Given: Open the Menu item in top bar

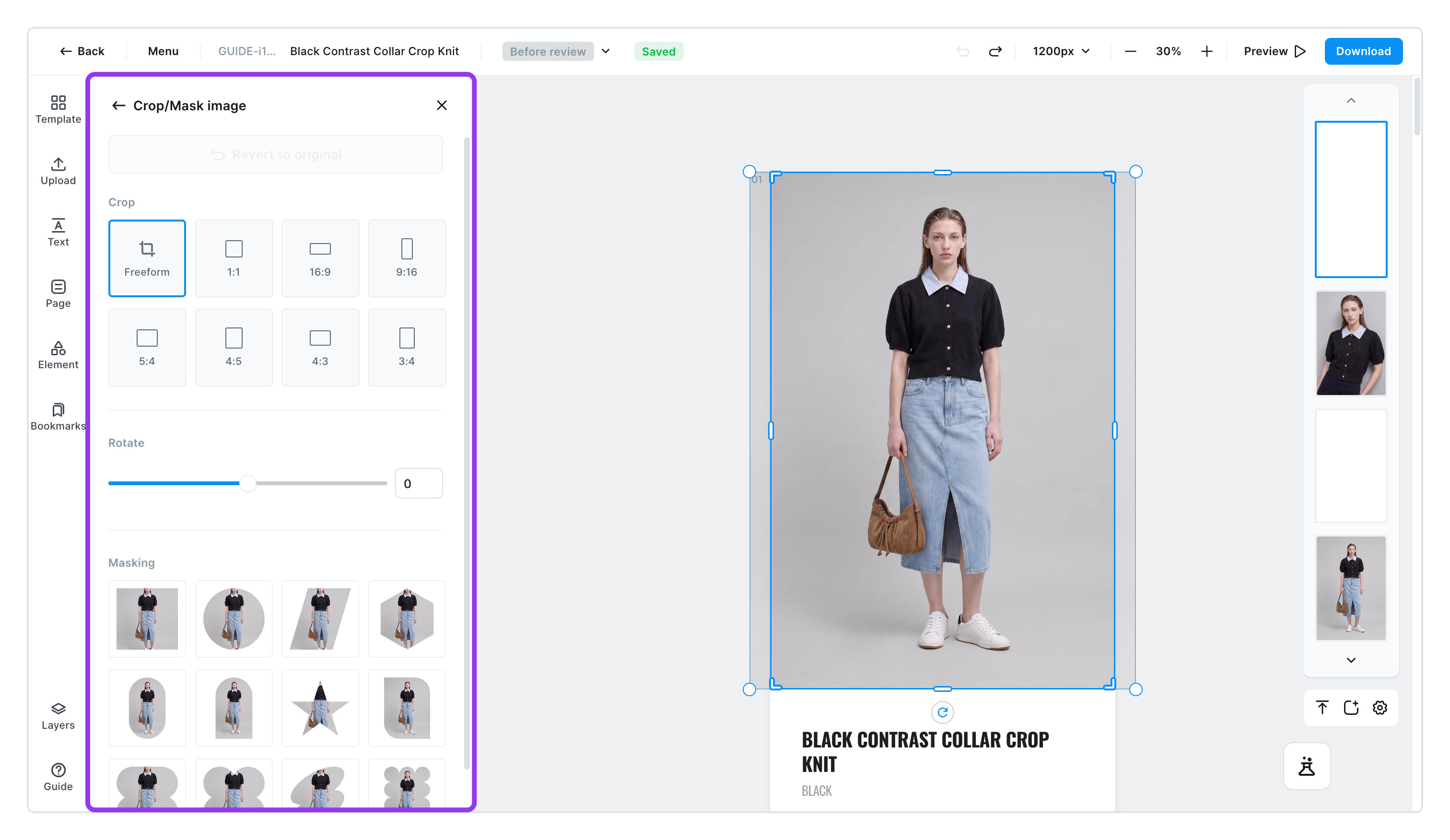Looking at the screenshot, I should click(x=163, y=51).
